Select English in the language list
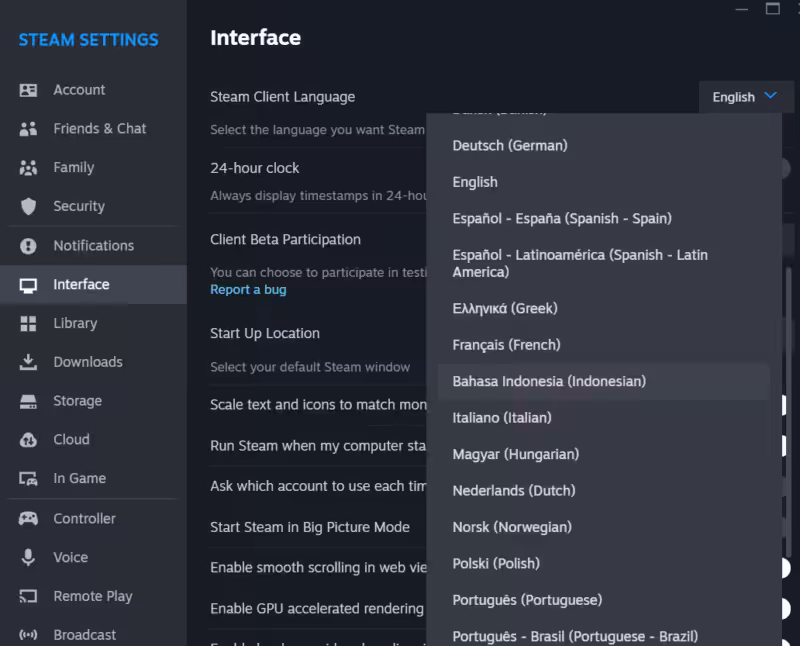The width and height of the screenshot is (800, 646). [x=604, y=182]
